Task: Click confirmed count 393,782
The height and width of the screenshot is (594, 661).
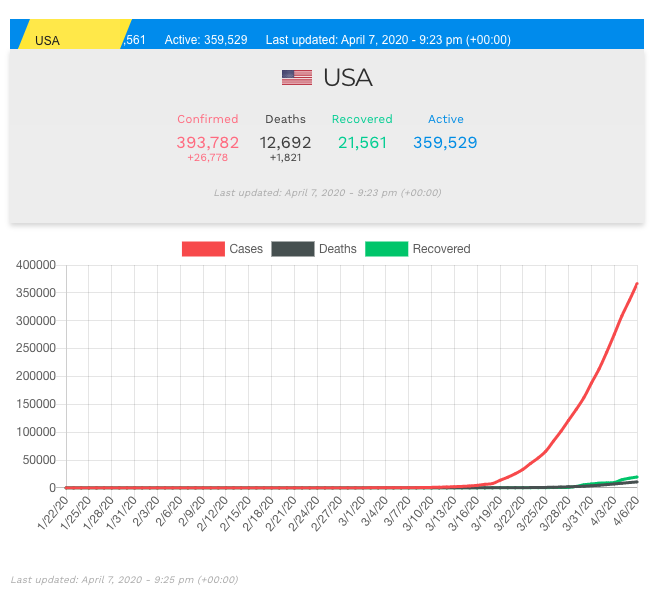Action: (x=207, y=142)
